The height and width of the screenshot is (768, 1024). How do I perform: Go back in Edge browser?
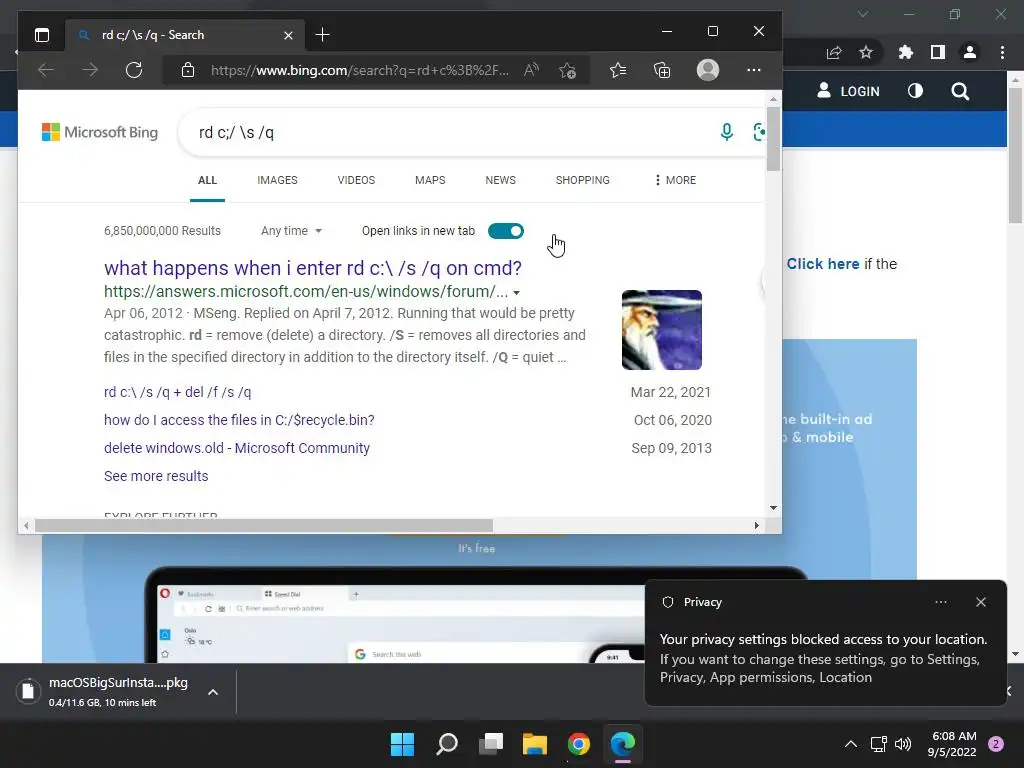(x=46, y=70)
